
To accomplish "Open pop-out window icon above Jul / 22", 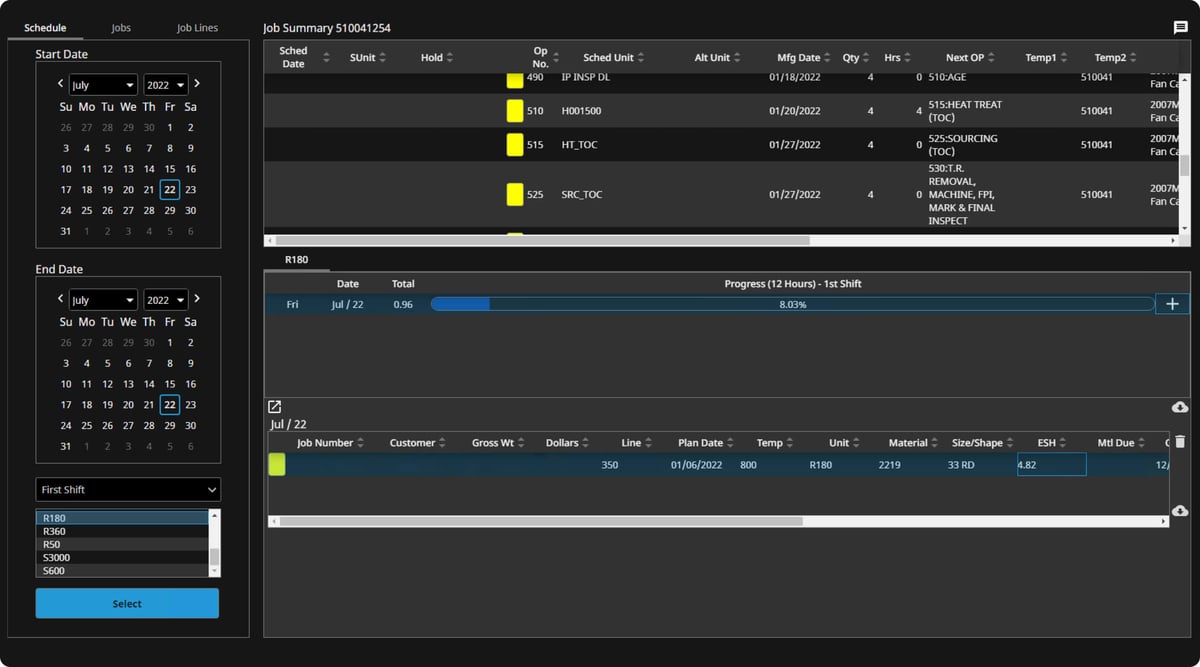I will [x=275, y=407].
